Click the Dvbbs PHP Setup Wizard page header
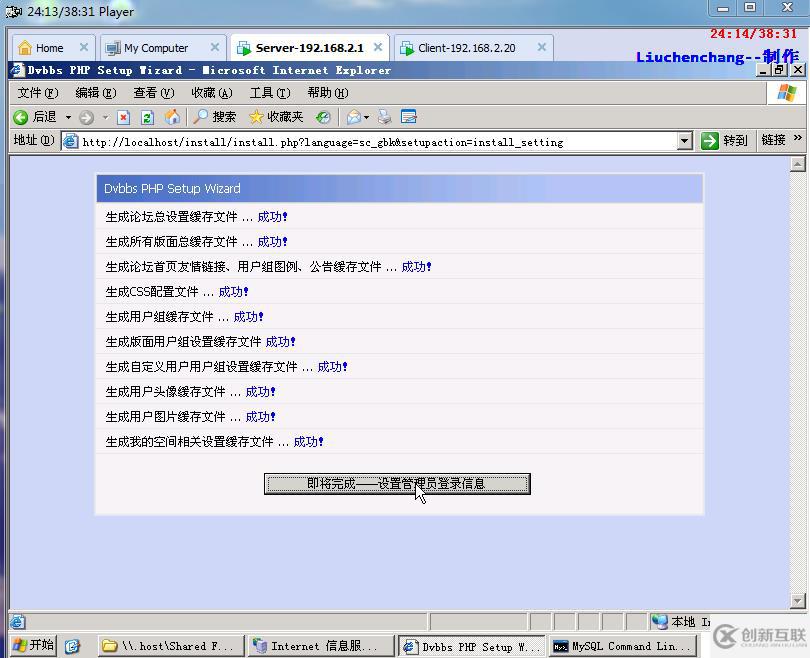The height and width of the screenshot is (658, 810). point(399,189)
